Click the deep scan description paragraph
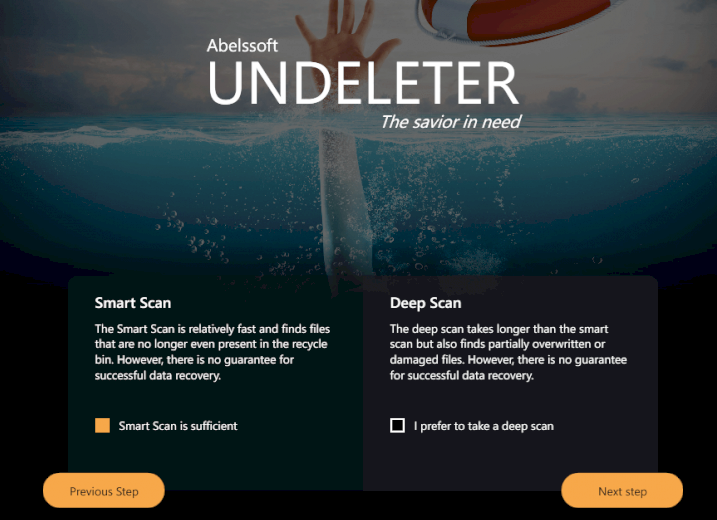Viewport: 717px width, 520px height. tap(508, 352)
